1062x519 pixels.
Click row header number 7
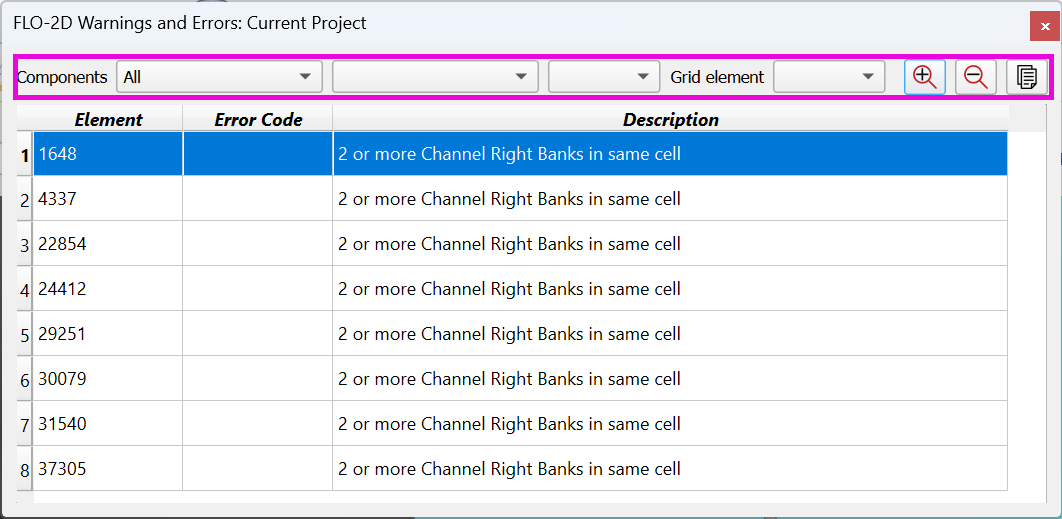tap(25, 425)
